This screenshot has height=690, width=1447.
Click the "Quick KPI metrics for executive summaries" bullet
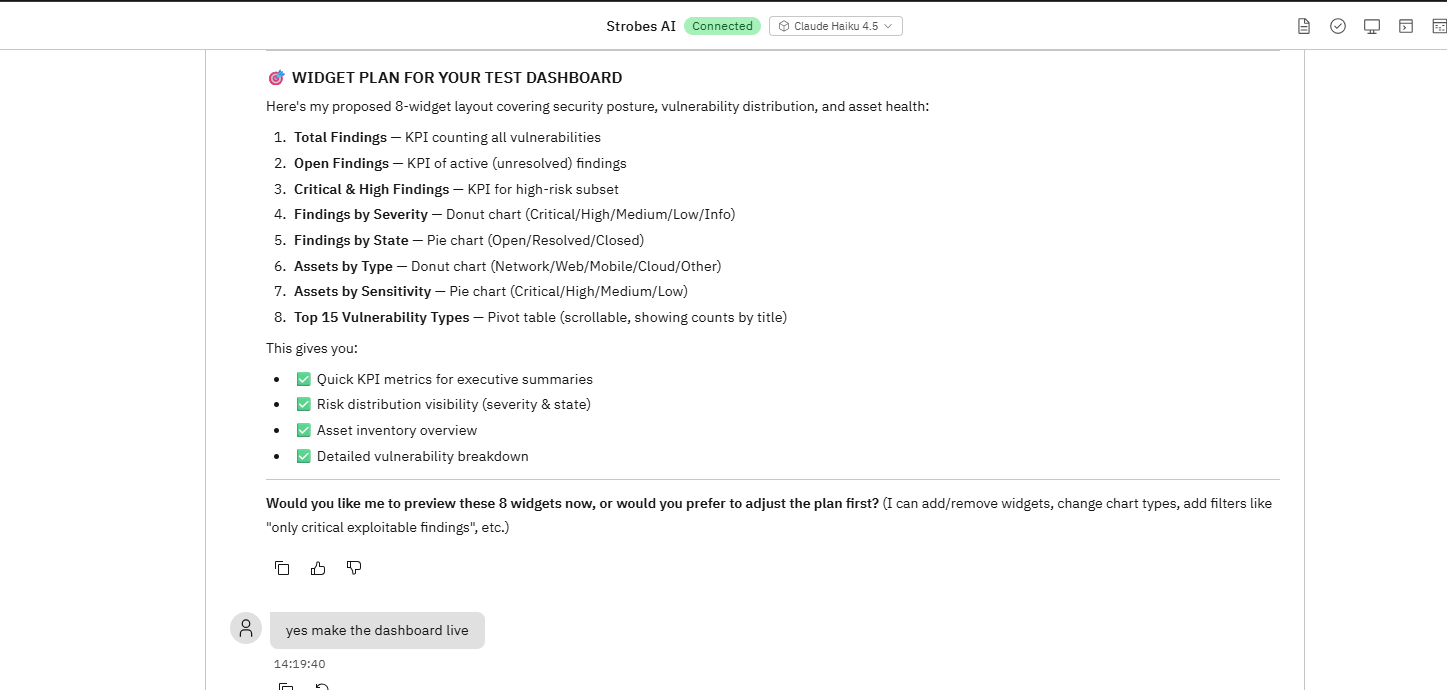click(x=444, y=379)
